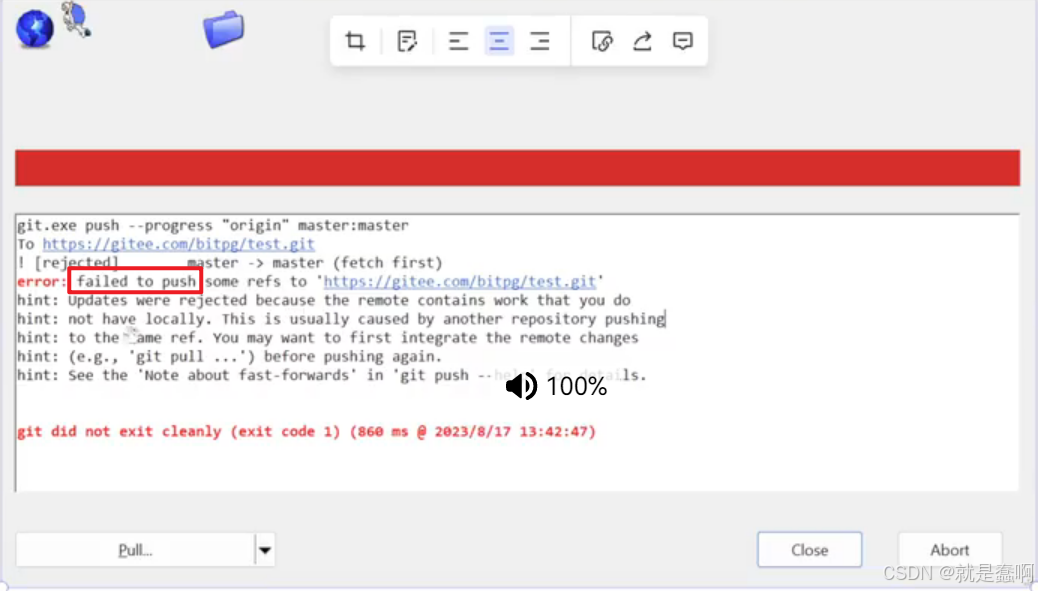The height and width of the screenshot is (591, 1038).
Task: Click the speaker volume icon
Action: pos(521,386)
